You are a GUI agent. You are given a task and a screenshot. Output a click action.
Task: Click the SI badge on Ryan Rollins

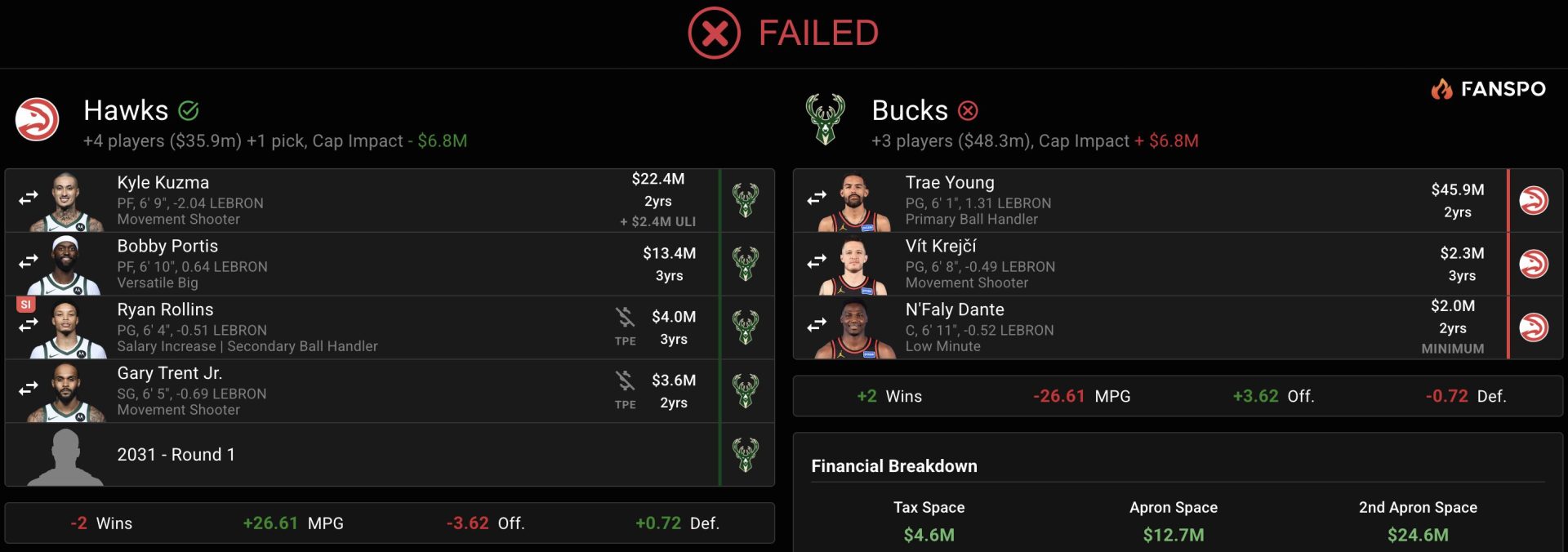[25, 305]
